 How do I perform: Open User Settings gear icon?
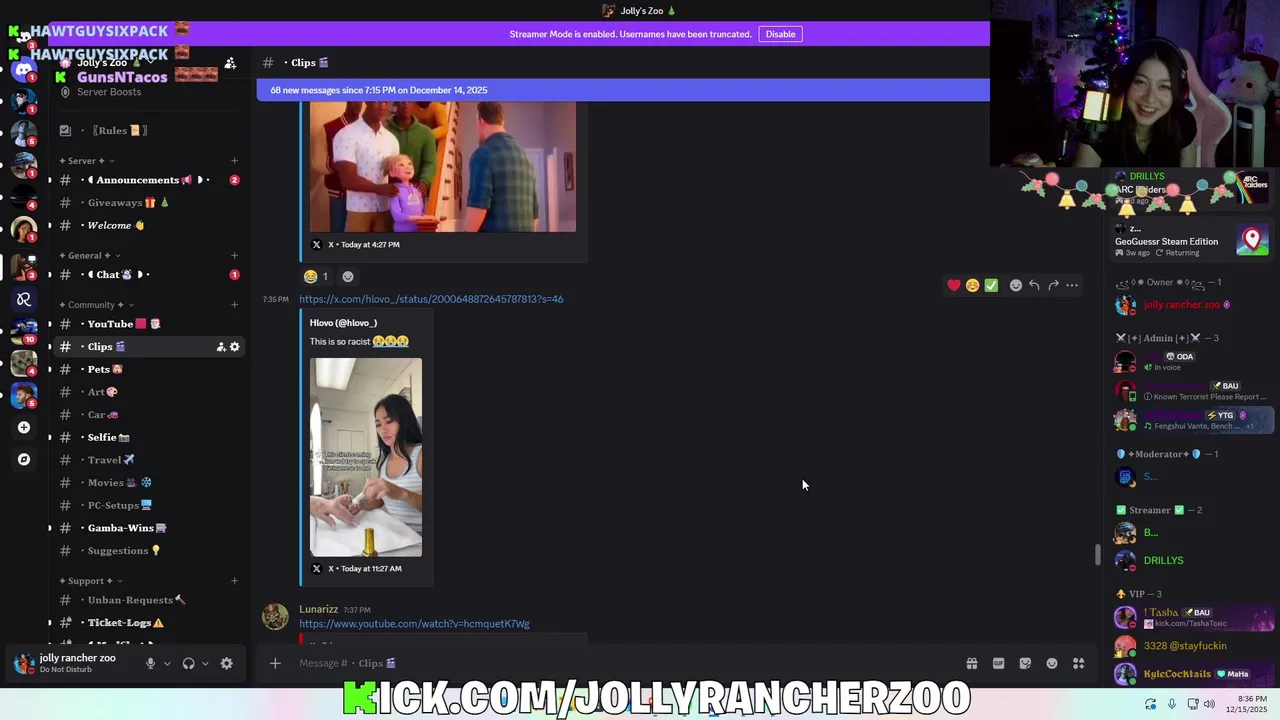[x=226, y=663]
